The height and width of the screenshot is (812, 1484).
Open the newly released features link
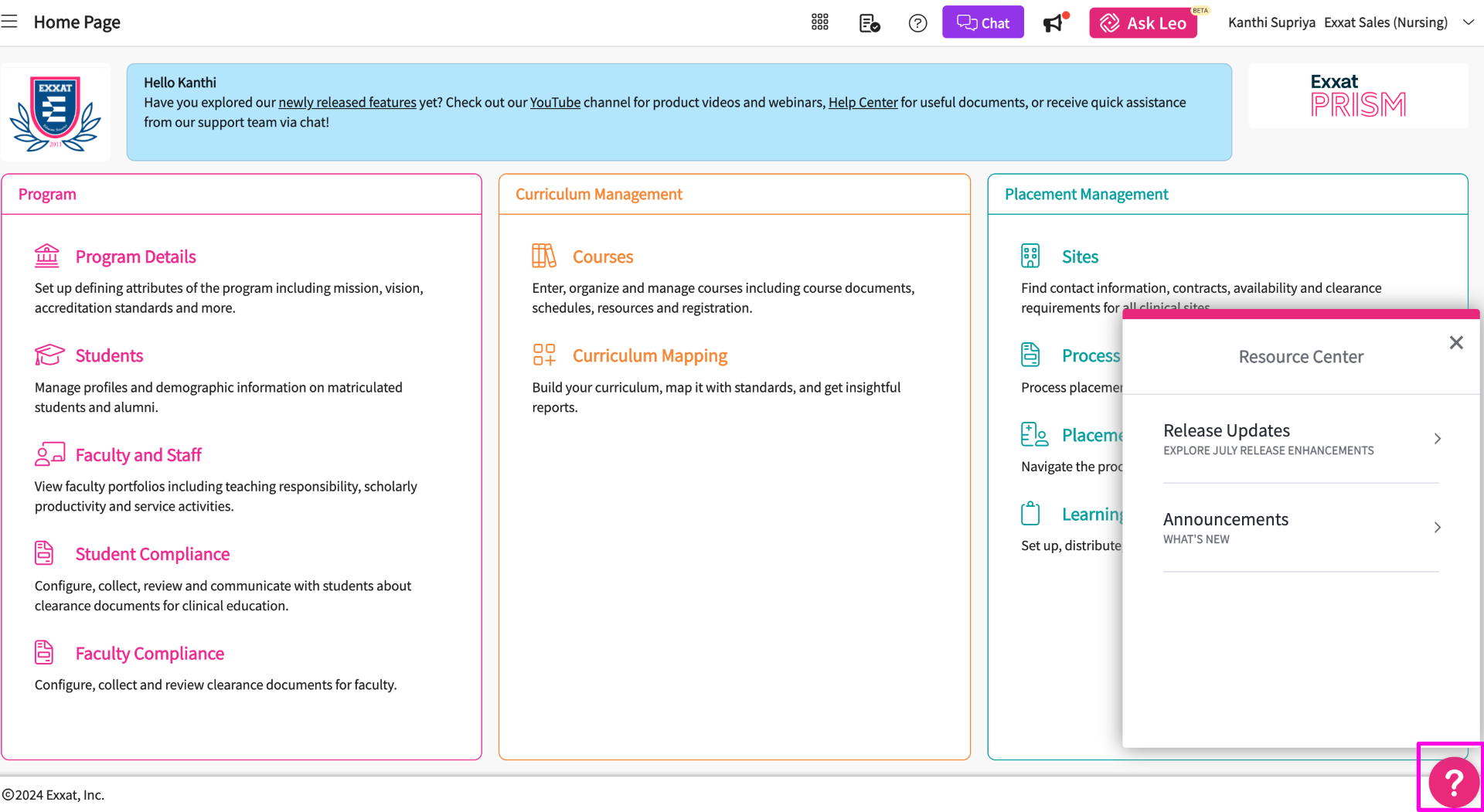[x=347, y=103]
